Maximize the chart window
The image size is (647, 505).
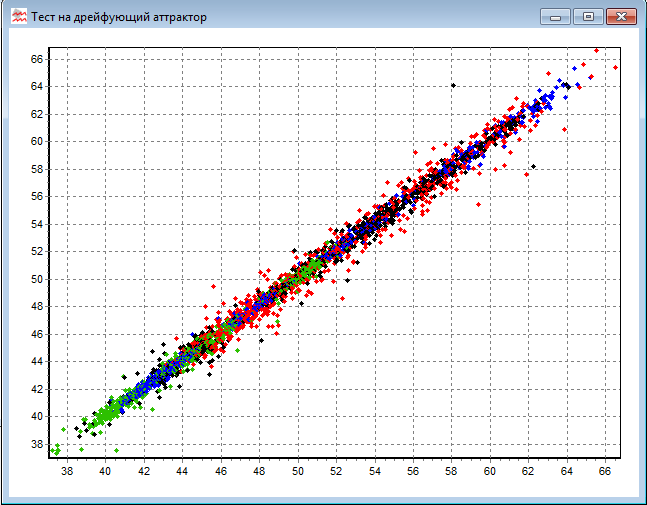click(587, 17)
